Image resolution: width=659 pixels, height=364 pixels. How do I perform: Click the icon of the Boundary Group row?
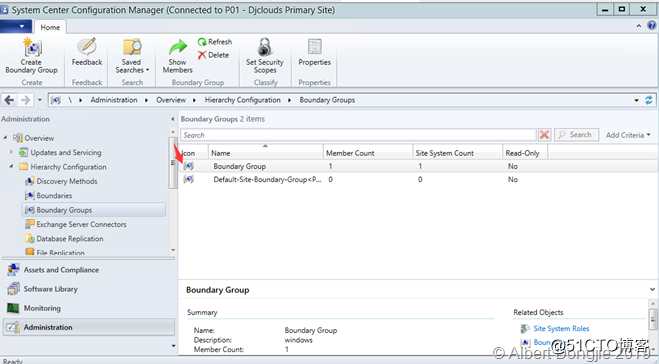(x=188, y=166)
